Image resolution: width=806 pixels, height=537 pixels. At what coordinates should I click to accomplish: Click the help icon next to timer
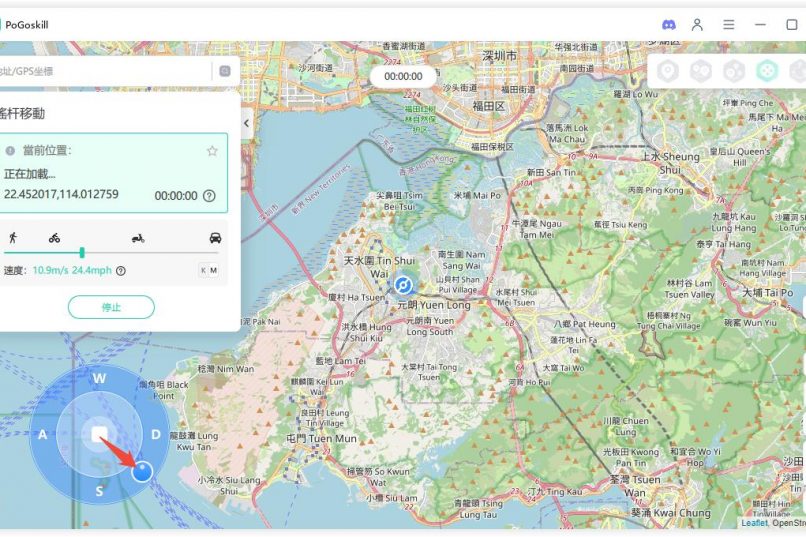[x=209, y=196]
